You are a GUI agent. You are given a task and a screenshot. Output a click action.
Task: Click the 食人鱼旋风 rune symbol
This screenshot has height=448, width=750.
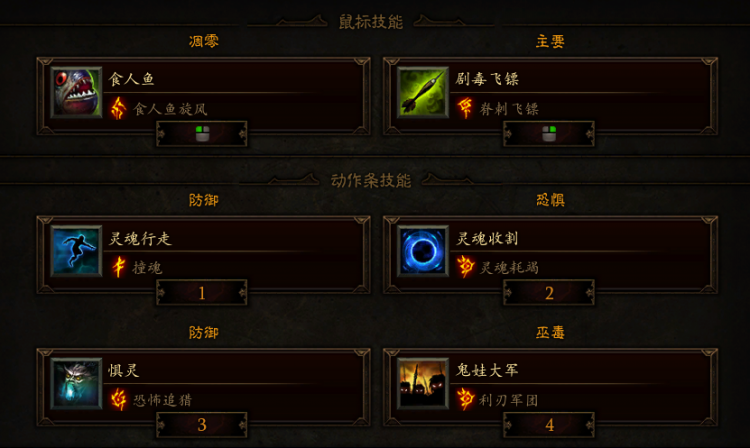pyautogui.click(x=118, y=108)
